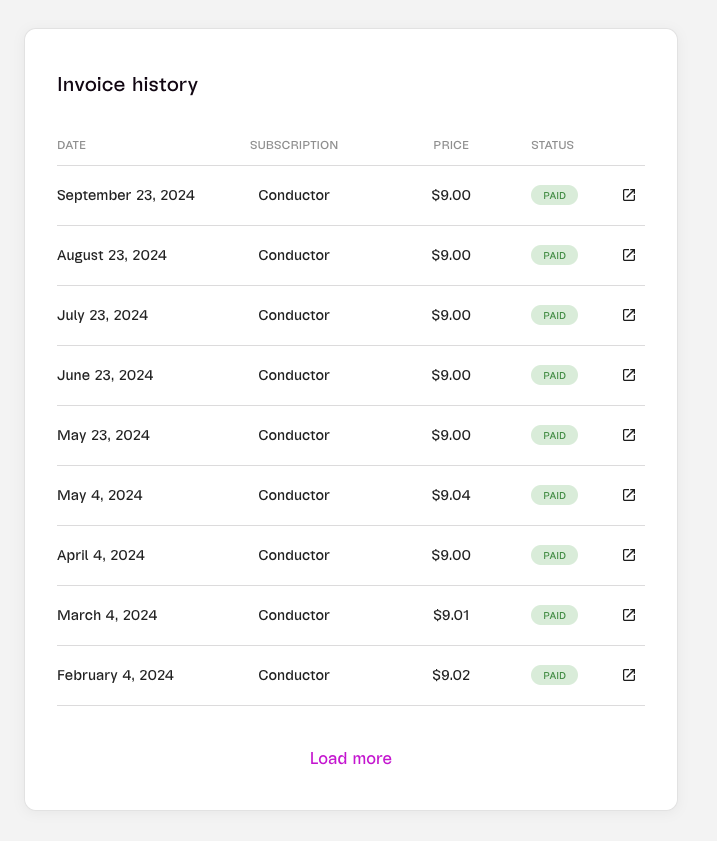Click the PRICE column header
Viewport: 717px width, 841px height.
(x=451, y=145)
